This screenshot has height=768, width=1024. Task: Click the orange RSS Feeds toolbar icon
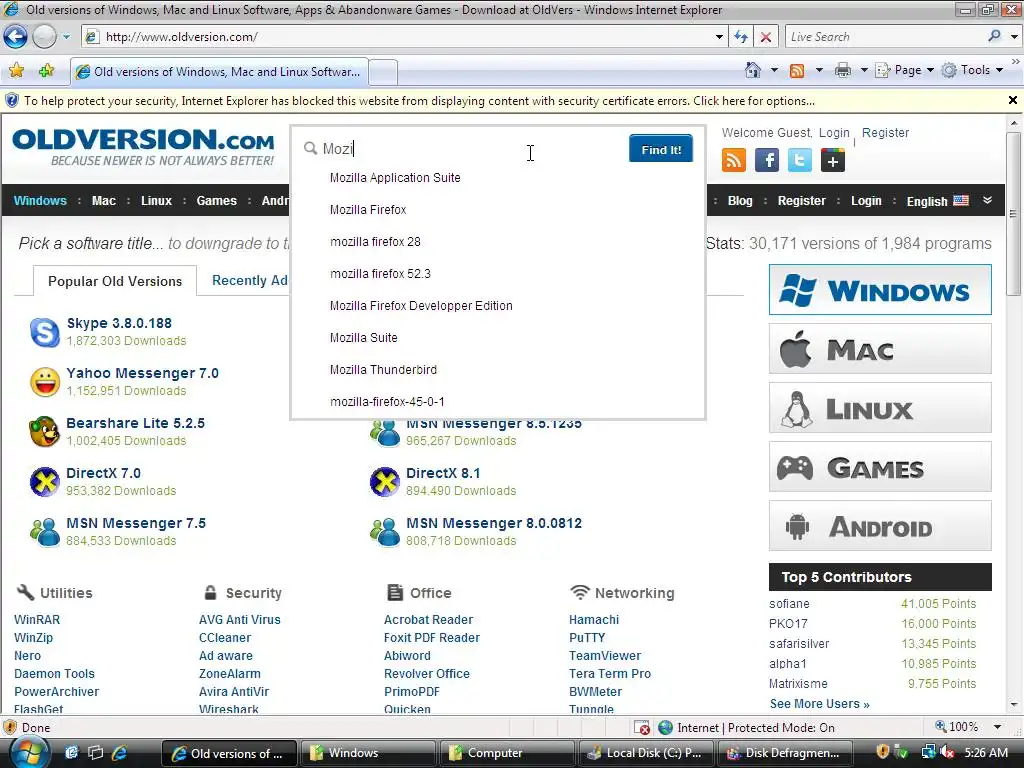(x=797, y=71)
